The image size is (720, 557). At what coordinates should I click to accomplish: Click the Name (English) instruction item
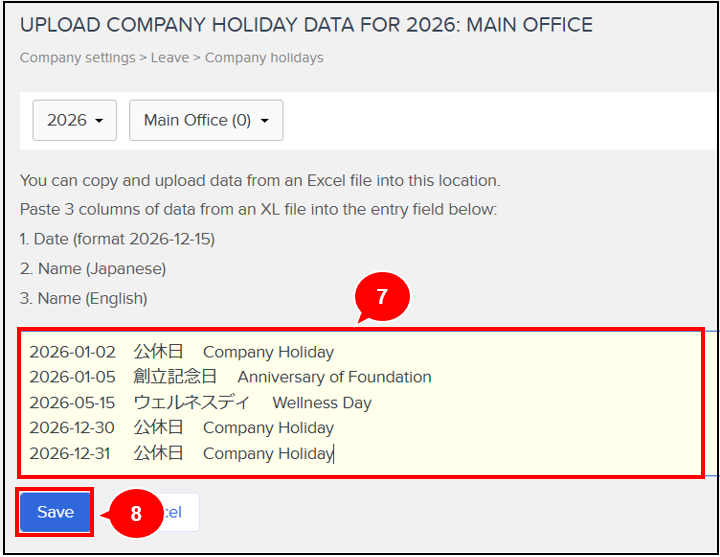pos(84,298)
